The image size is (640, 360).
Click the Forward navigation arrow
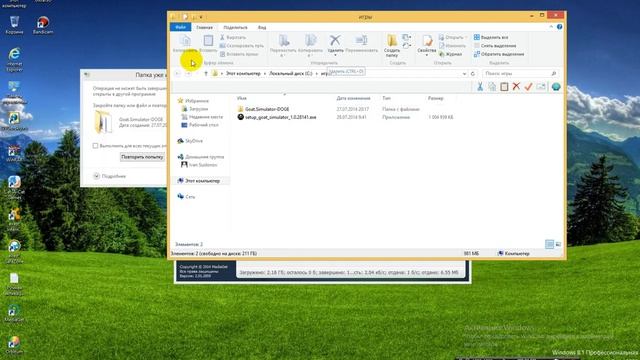coord(188,73)
